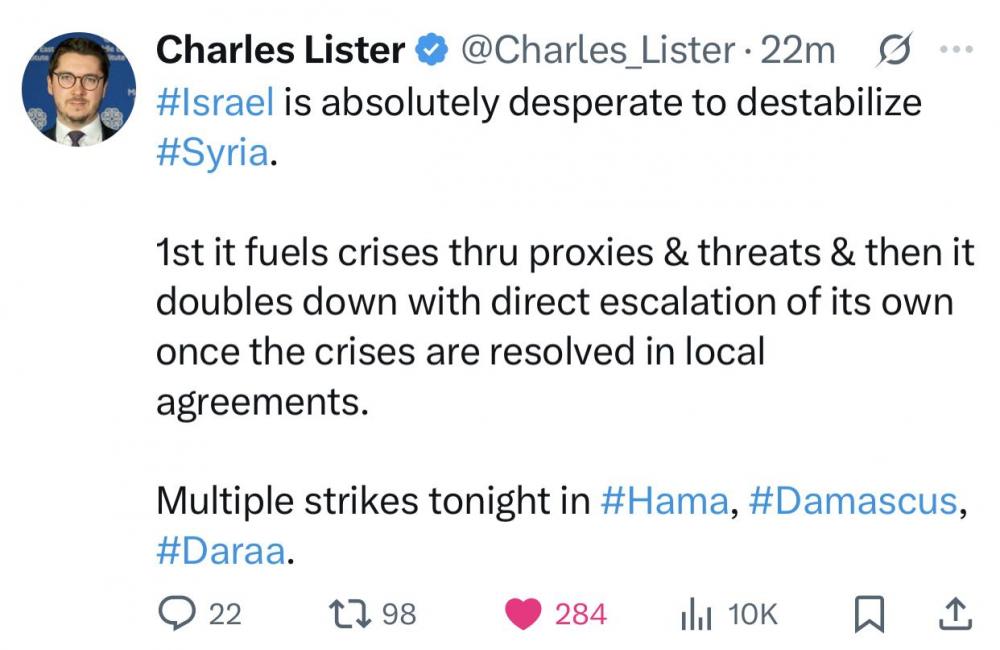1000x650 pixels.
Task: Share tweet via upload arrow icon
Action: pos(954,612)
